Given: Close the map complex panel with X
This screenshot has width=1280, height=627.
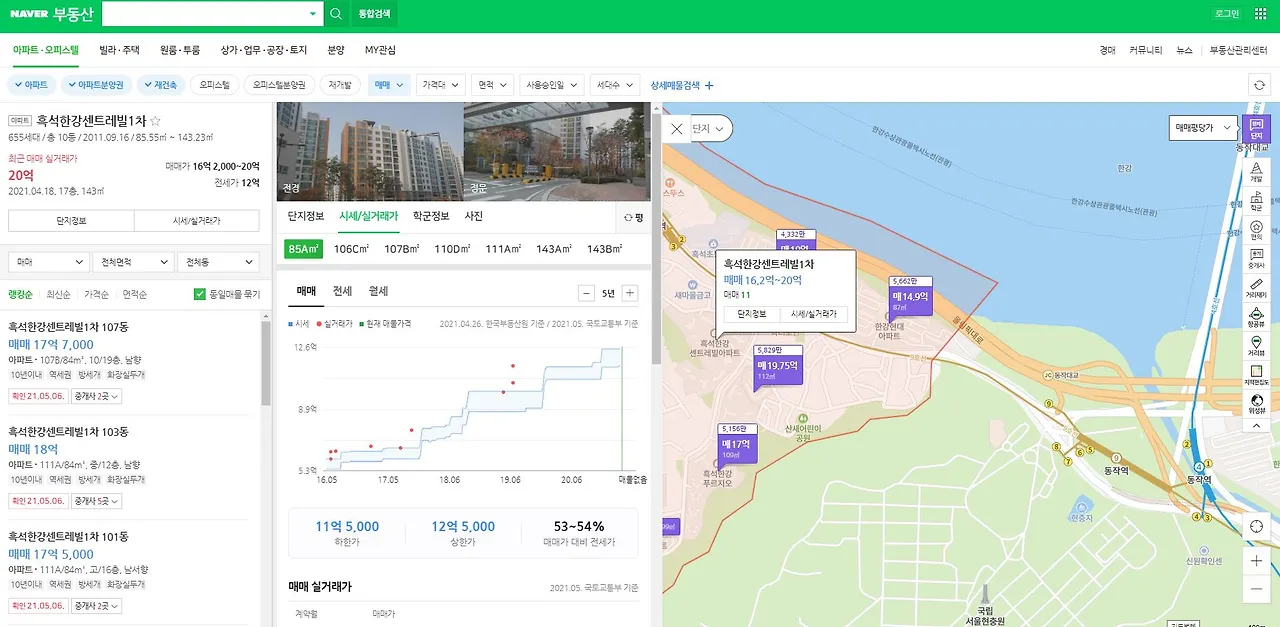Looking at the screenshot, I should [x=677, y=129].
